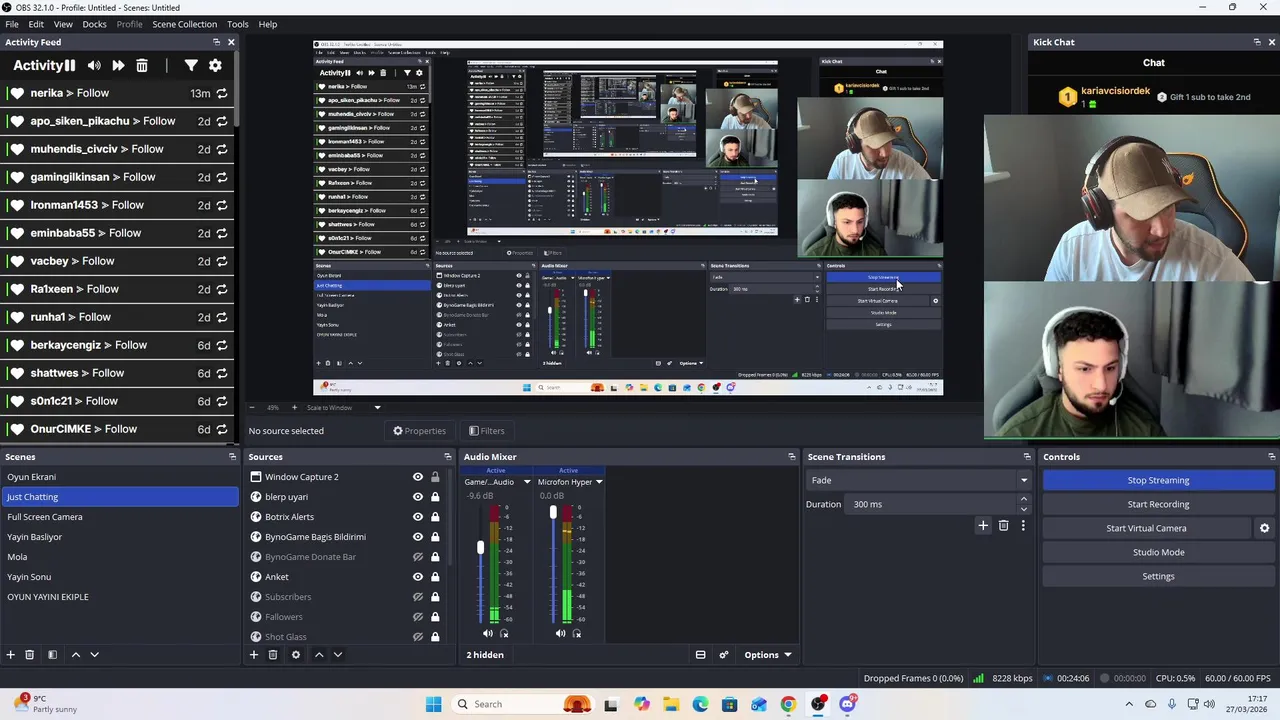Image resolution: width=1280 pixels, height=720 pixels.
Task: Lock the Window Capture 2 source
Action: pyautogui.click(x=435, y=477)
